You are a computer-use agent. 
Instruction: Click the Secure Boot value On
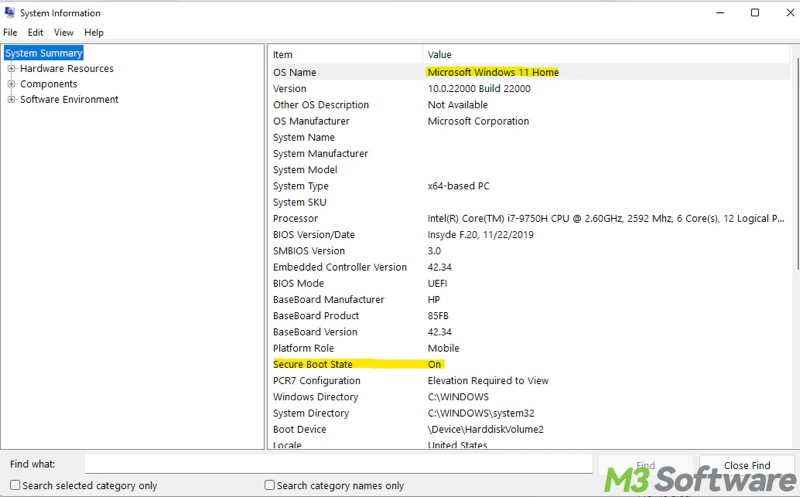[x=435, y=364]
